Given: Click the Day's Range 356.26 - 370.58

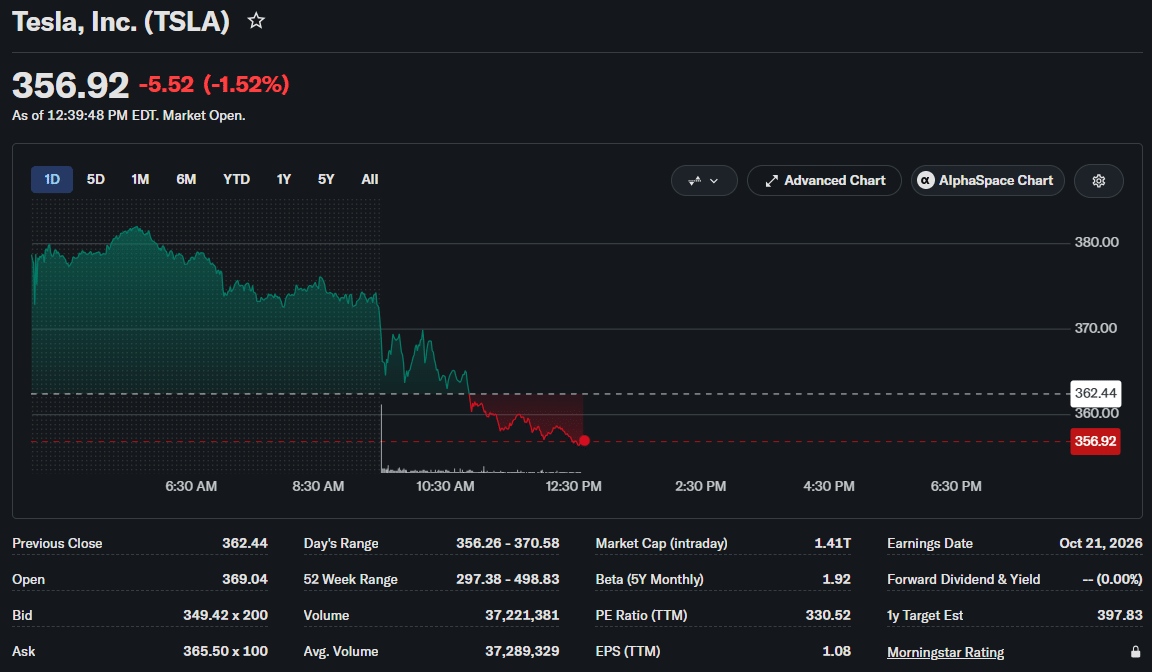Looking at the screenshot, I should [508, 543].
